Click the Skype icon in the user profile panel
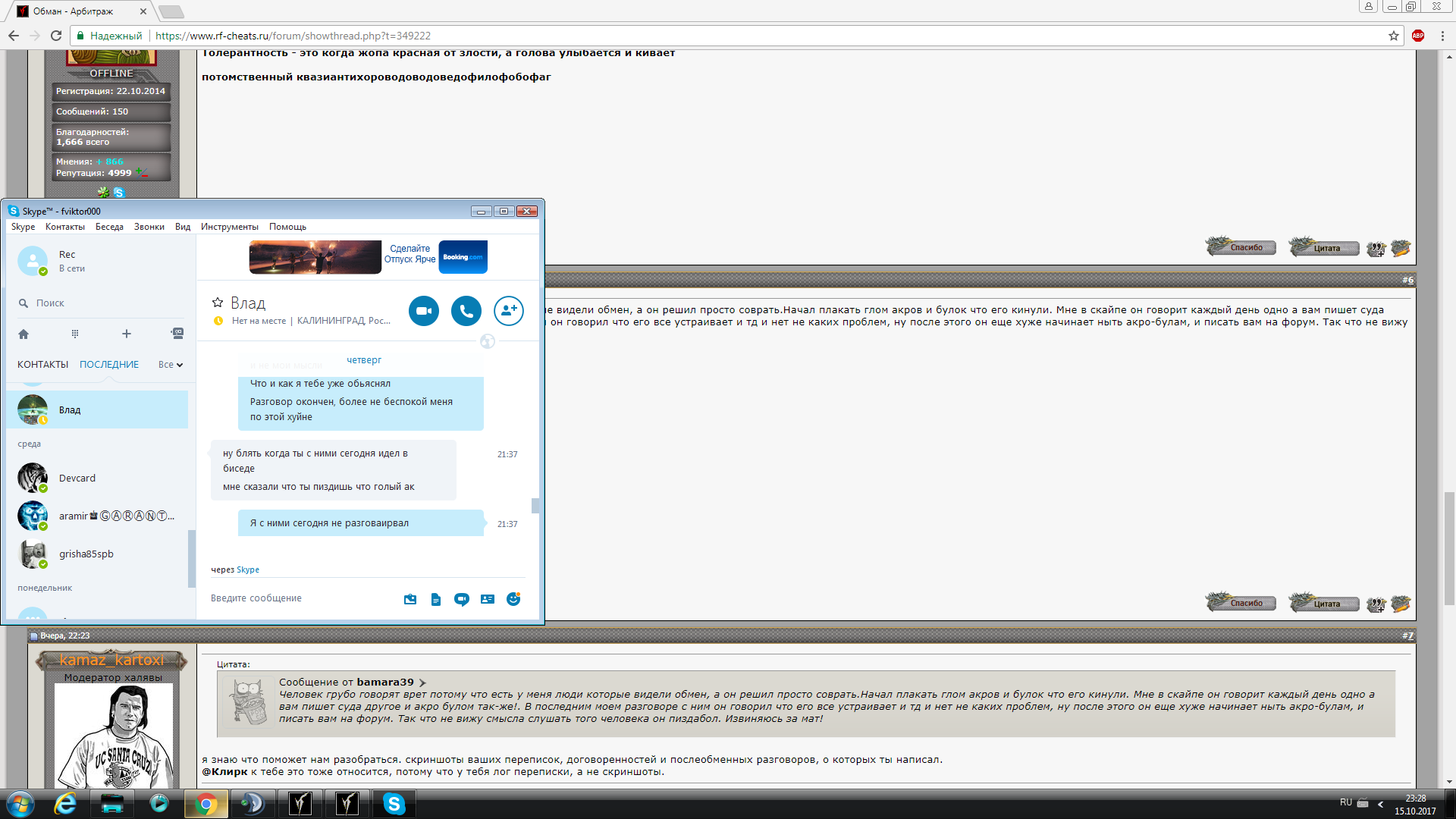The image size is (1456, 819). 118,193
